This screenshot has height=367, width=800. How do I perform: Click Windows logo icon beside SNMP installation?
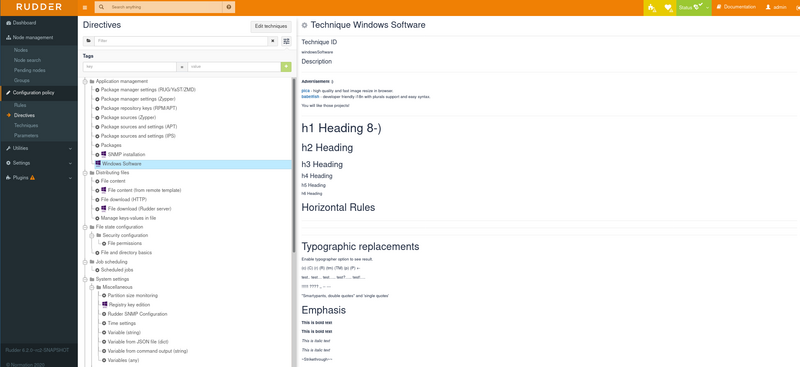coord(104,154)
